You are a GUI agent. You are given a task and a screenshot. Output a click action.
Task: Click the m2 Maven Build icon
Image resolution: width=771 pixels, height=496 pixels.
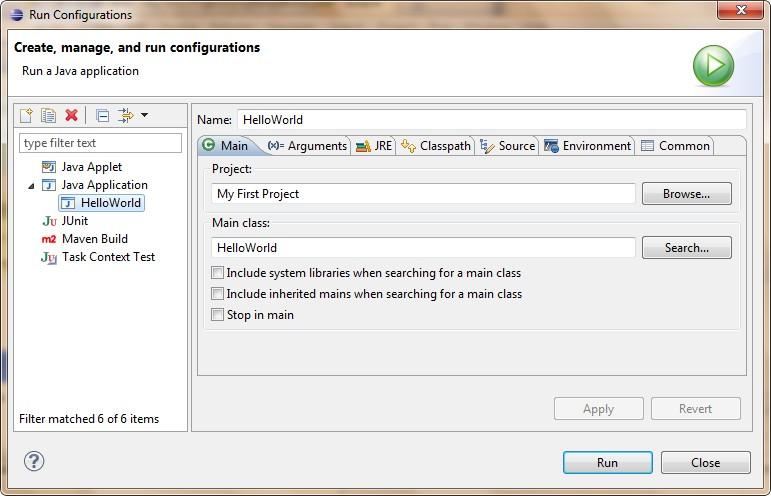pyautogui.click(x=49, y=239)
